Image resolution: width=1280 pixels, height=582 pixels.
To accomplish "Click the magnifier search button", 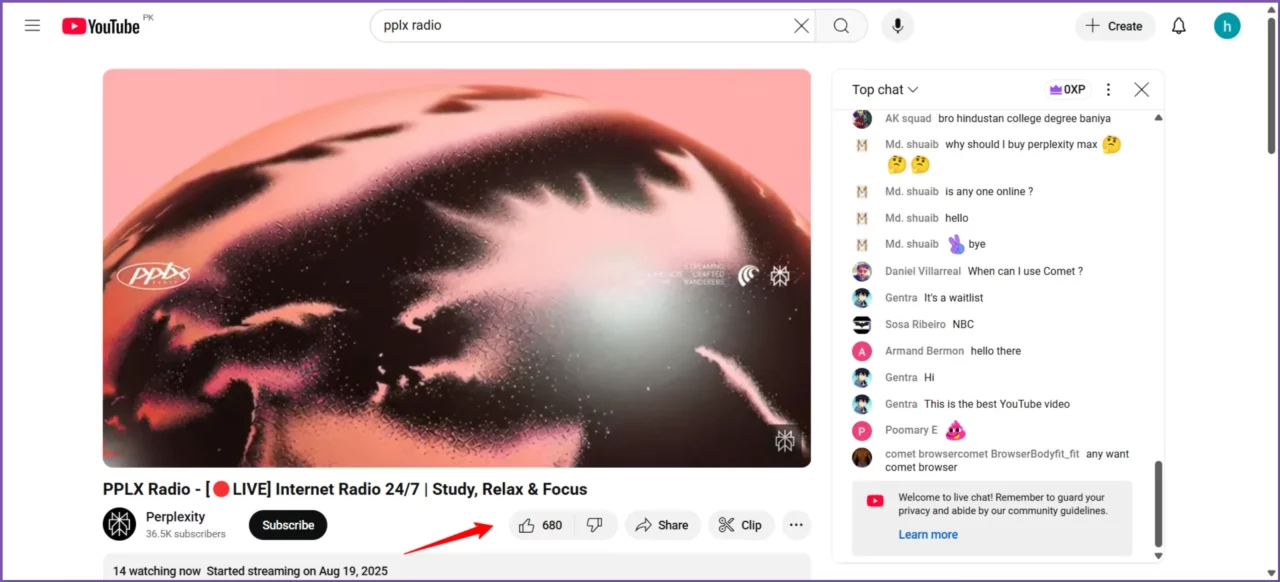I will (x=841, y=26).
